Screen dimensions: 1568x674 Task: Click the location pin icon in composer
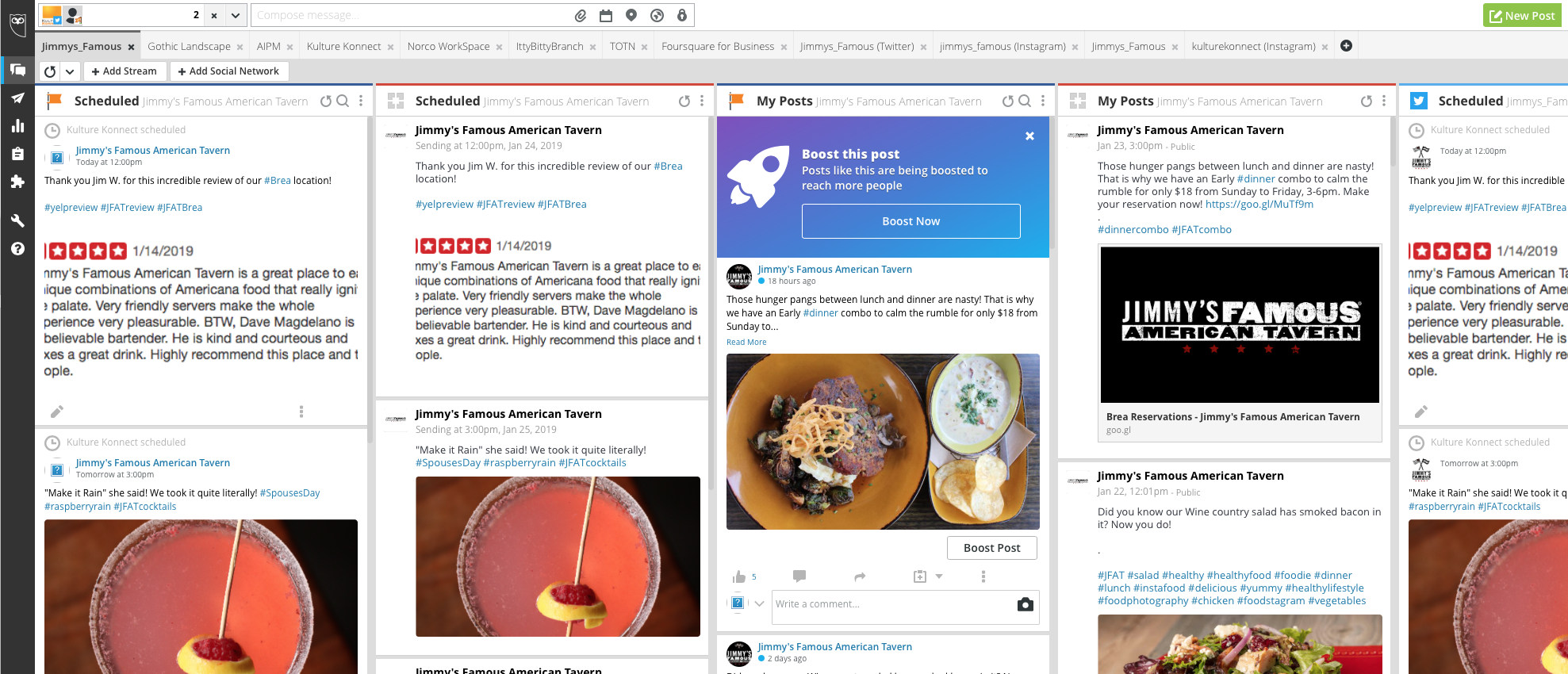[631, 15]
